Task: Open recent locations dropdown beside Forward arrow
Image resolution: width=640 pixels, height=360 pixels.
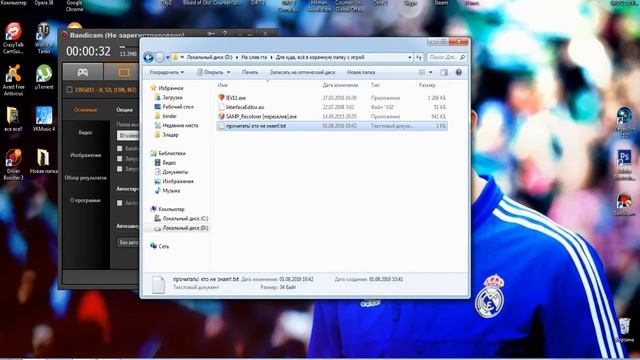Action: point(167,58)
